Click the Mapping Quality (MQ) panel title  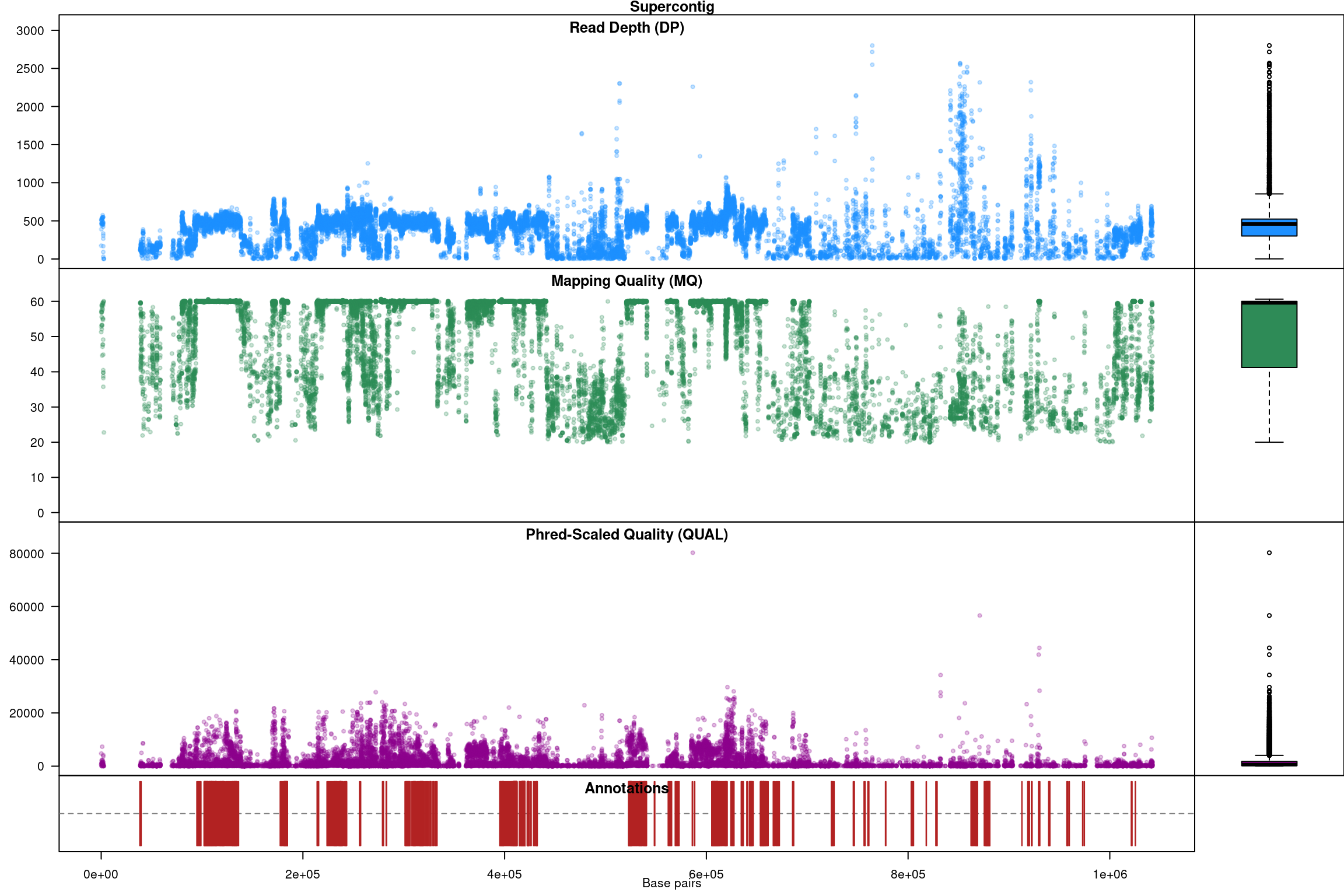click(626, 281)
